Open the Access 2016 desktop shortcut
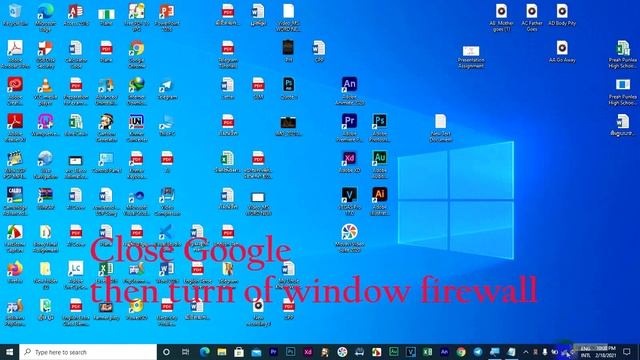Viewport: 640px width, 360px height. (76, 16)
